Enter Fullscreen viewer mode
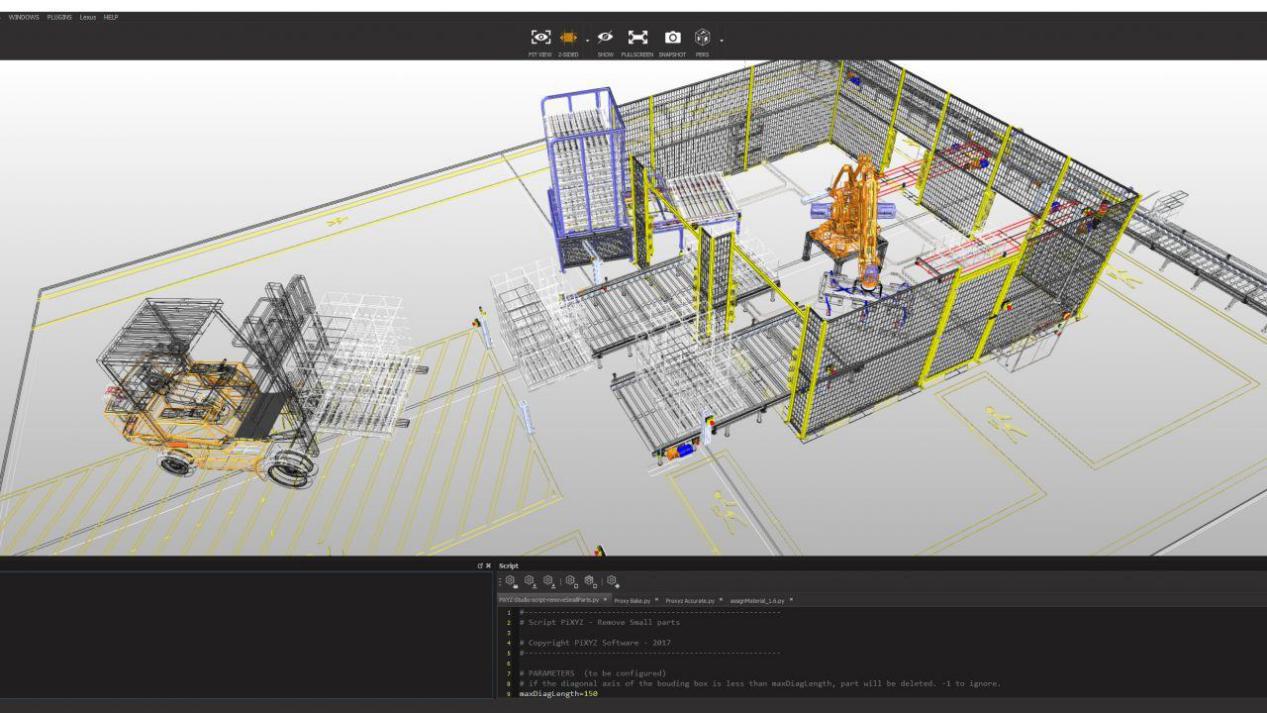The image size is (1267, 713). (x=636, y=37)
